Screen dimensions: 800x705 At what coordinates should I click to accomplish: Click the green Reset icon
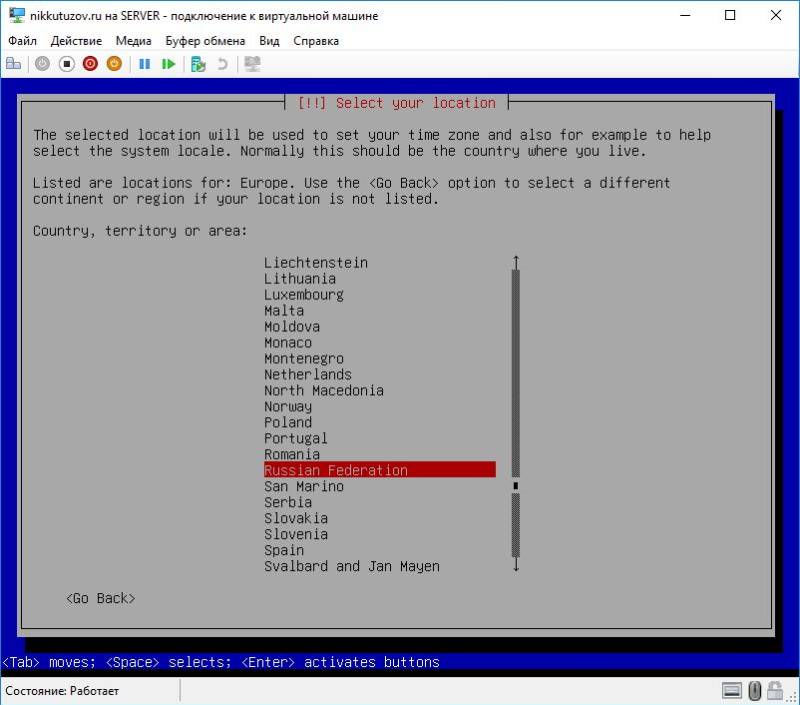[x=168, y=64]
